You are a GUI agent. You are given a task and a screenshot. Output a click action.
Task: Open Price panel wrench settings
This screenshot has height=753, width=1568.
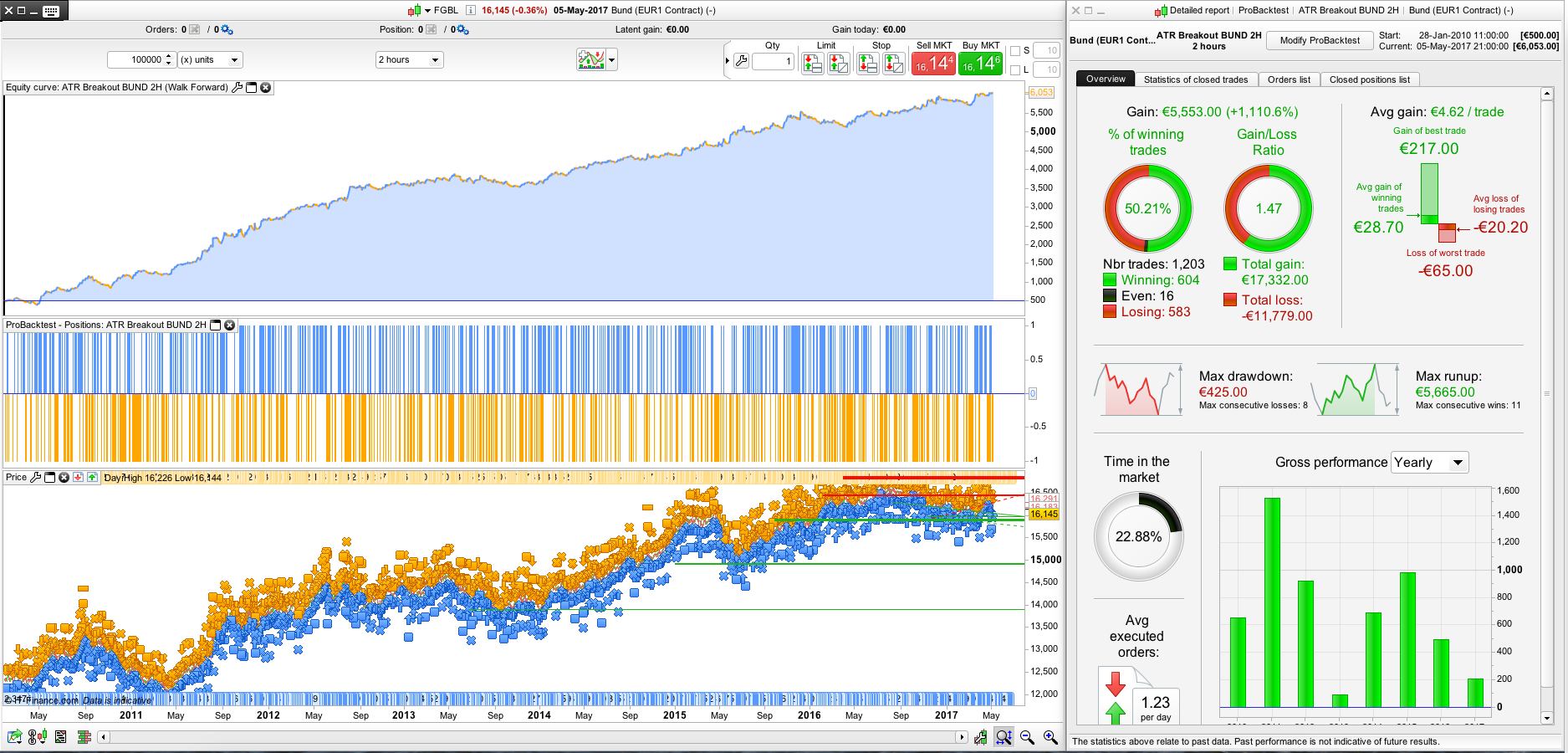tap(35, 477)
